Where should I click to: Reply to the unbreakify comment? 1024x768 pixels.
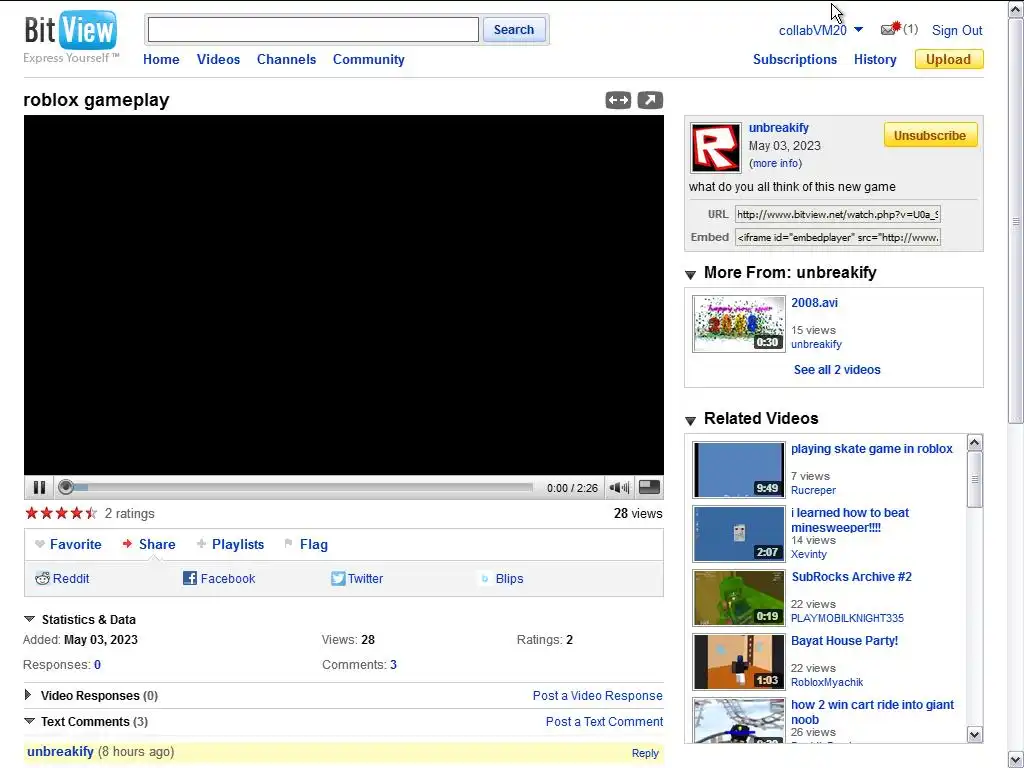point(645,753)
